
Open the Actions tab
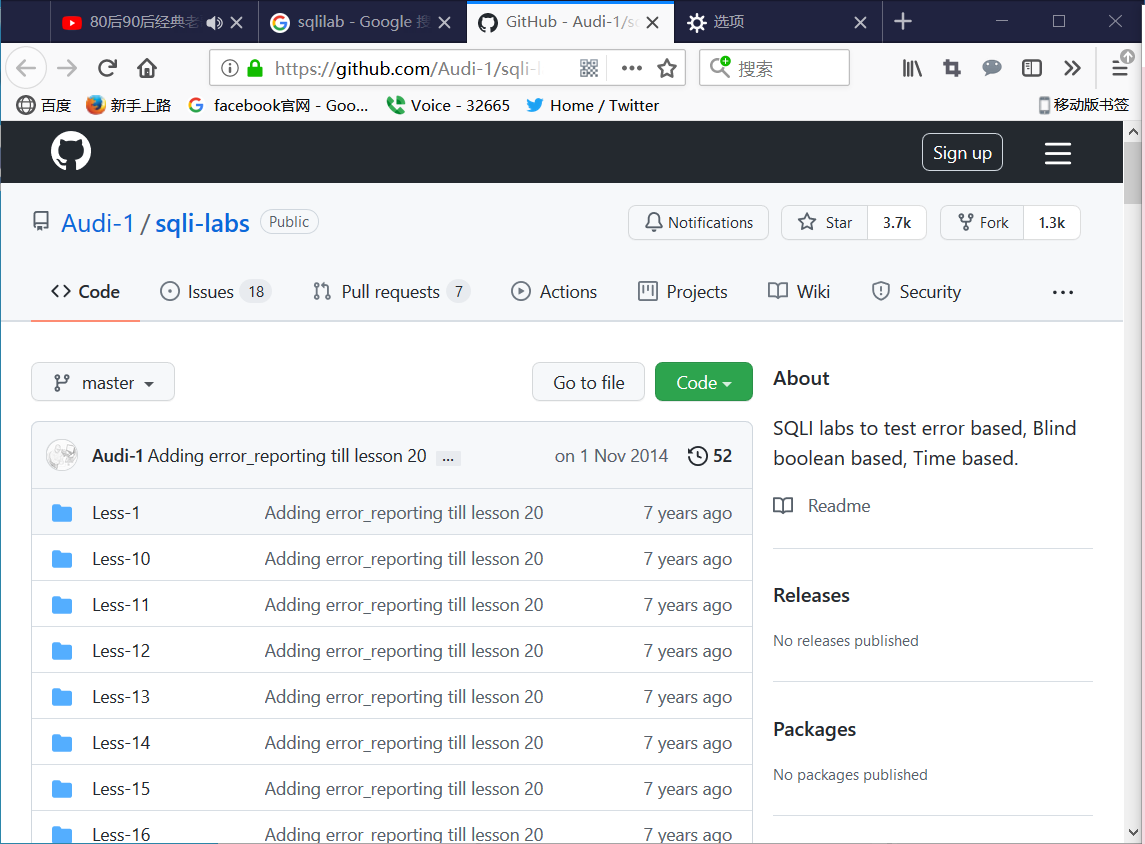[554, 292]
